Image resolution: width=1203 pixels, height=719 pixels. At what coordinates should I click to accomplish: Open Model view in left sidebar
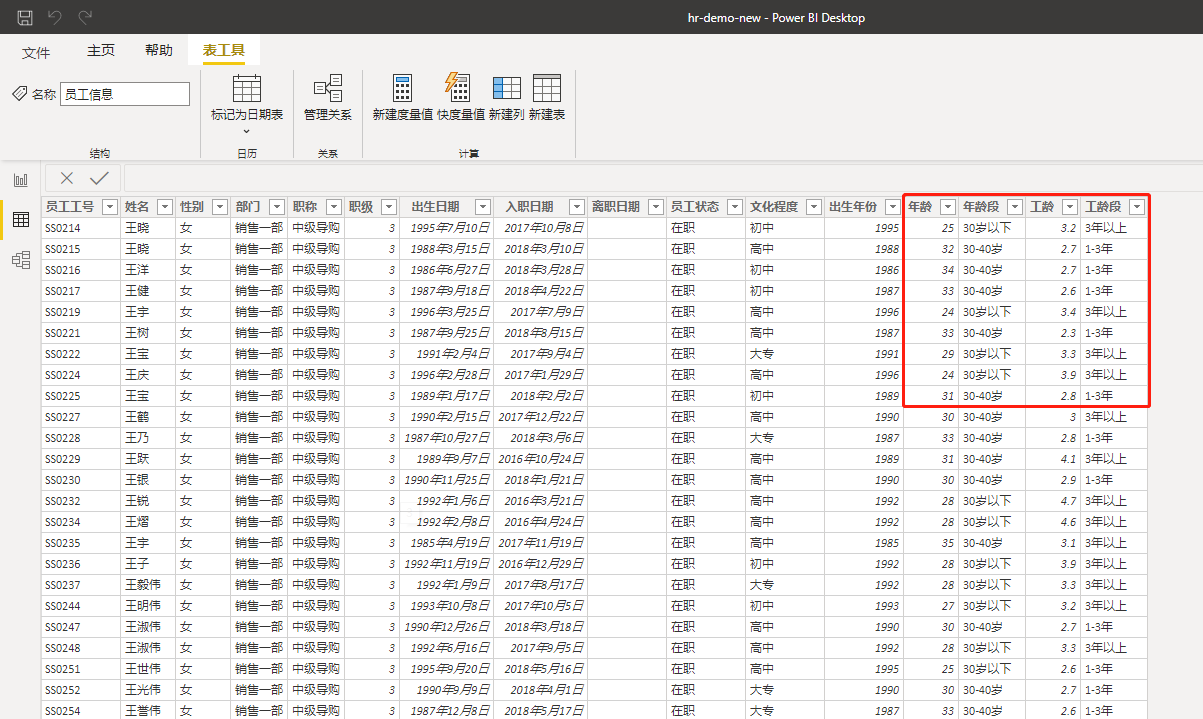pyautogui.click(x=20, y=260)
